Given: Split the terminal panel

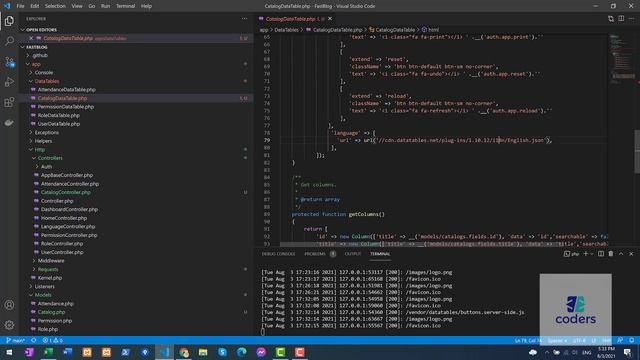Looking at the screenshot, I should click(x=601, y=254).
